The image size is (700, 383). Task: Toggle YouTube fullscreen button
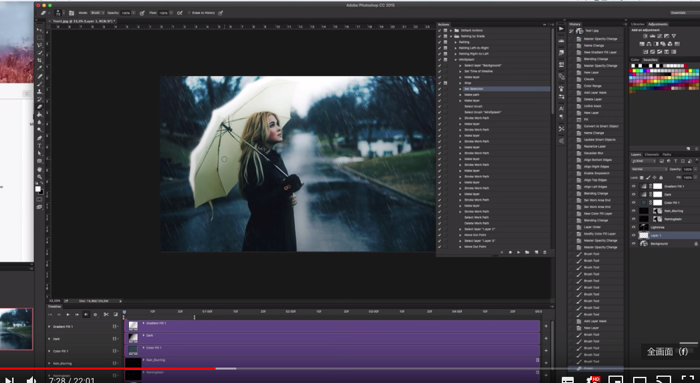click(688, 379)
